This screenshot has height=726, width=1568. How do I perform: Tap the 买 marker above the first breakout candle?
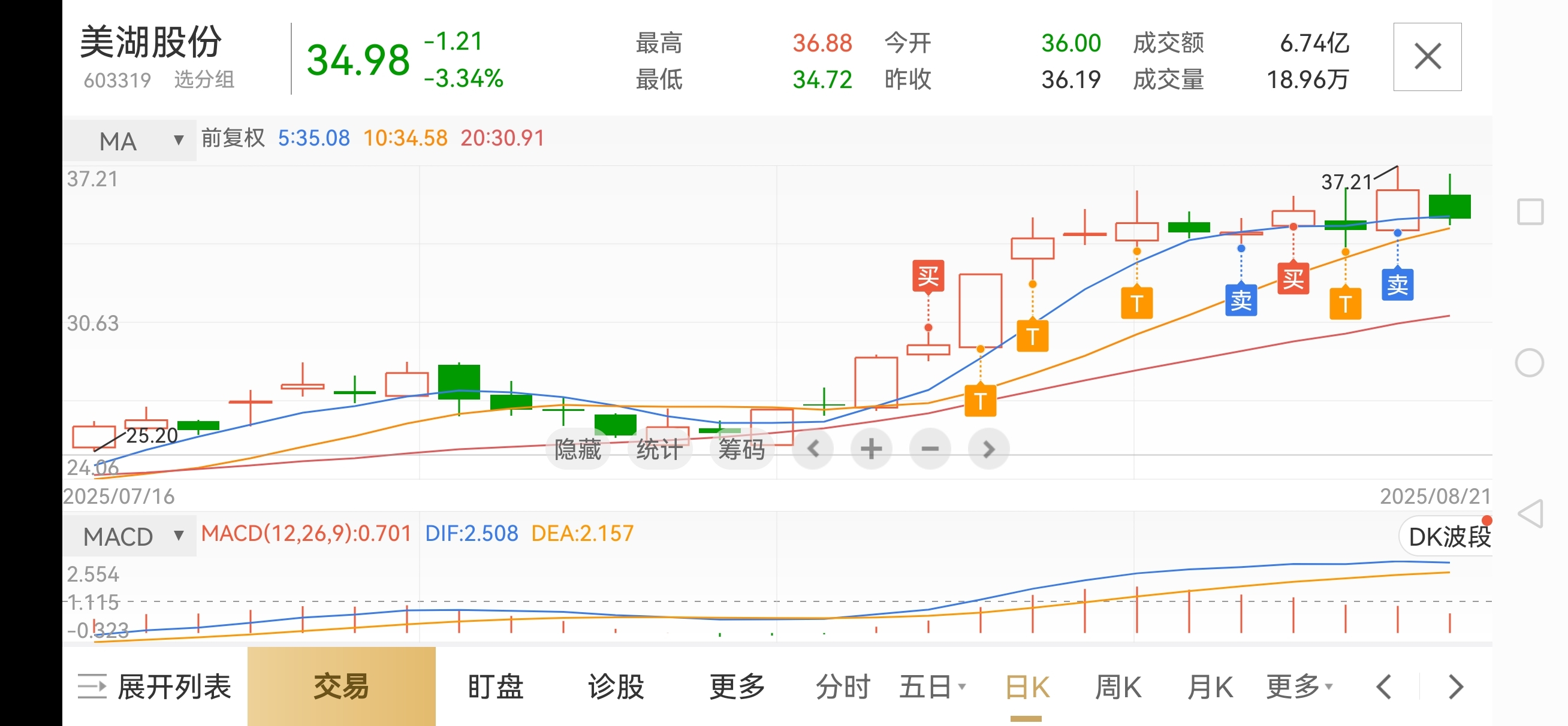point(928,276)
